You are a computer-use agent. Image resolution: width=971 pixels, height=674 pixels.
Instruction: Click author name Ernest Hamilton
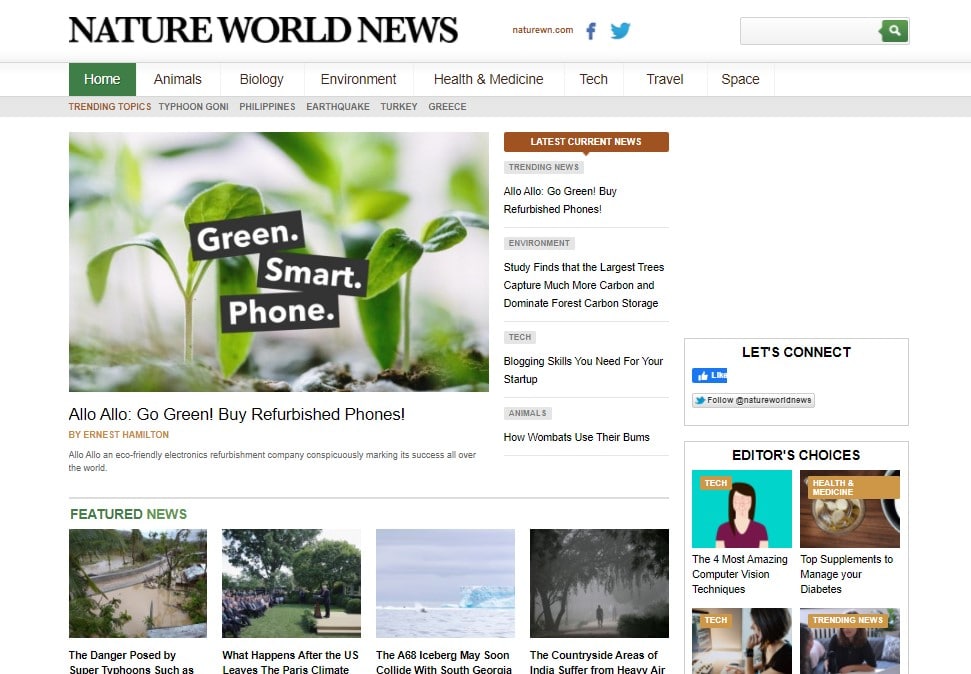(x=118, y=435)
